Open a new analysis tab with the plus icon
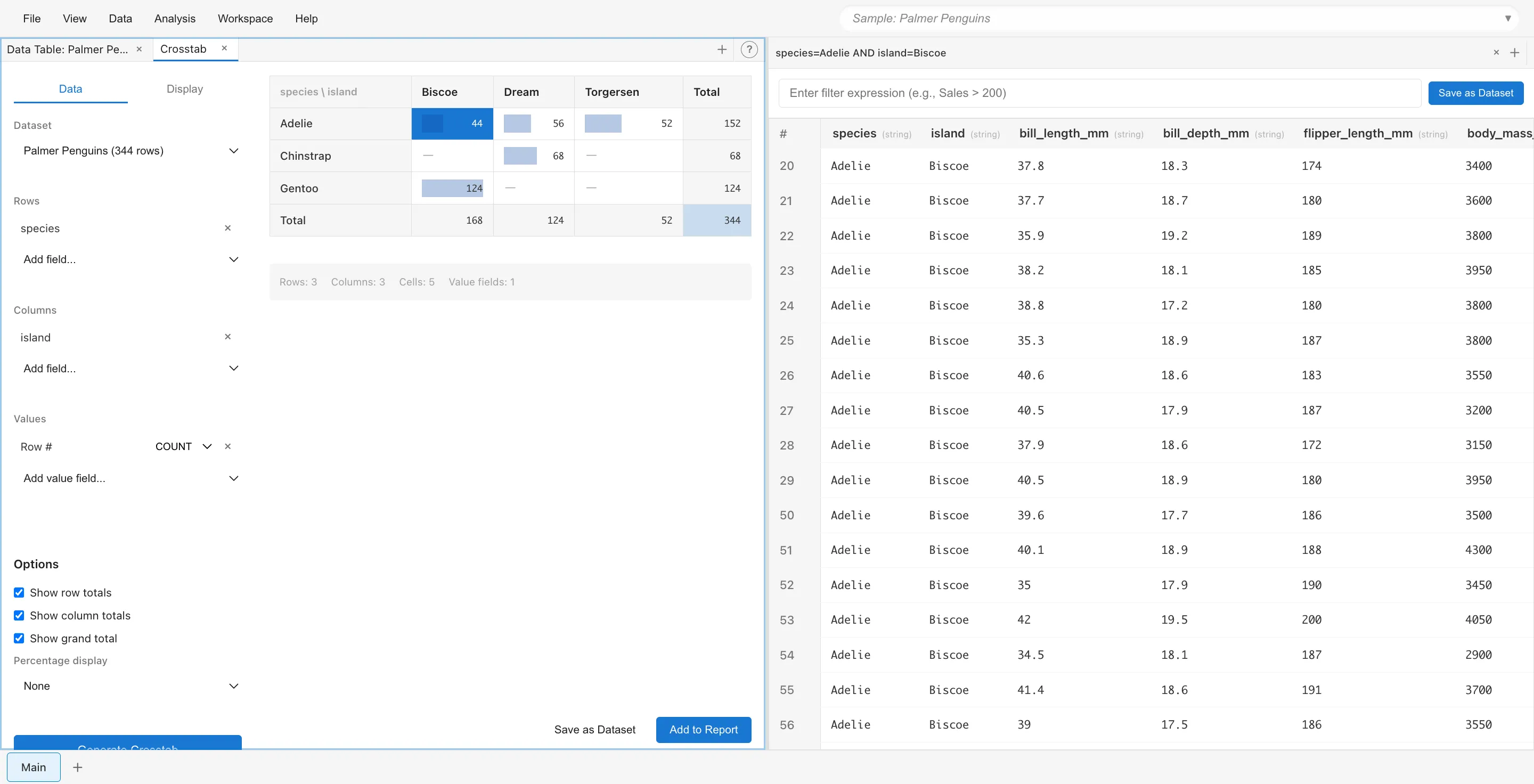 721,50
